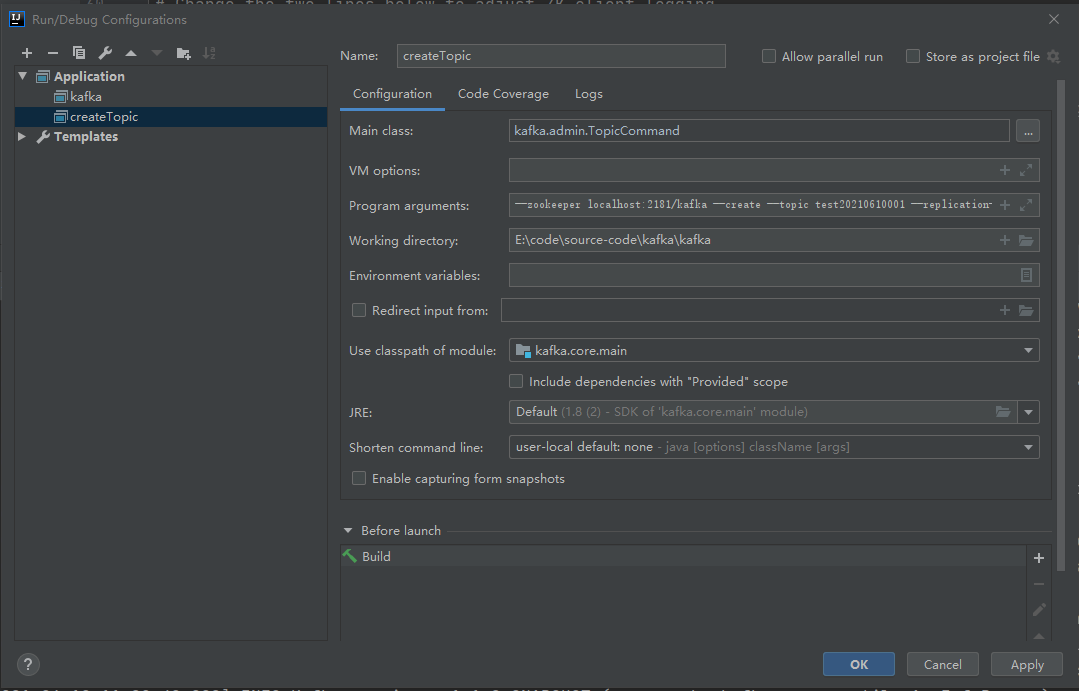Viewport: 1079px width, 691px height.
Task: Click the Apply button
Action: click(1027, 664)
